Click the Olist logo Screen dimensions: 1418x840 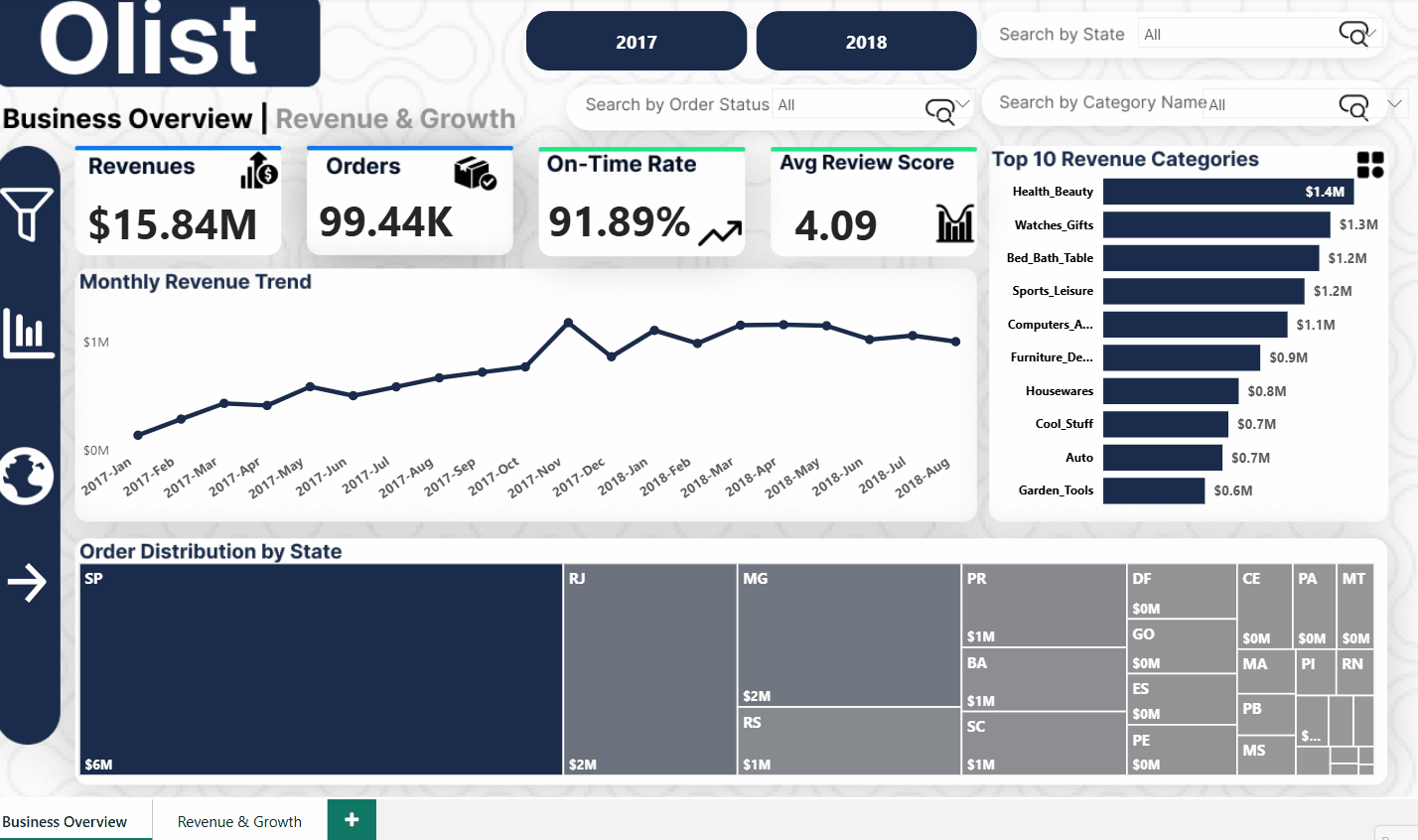coord(159,42)
